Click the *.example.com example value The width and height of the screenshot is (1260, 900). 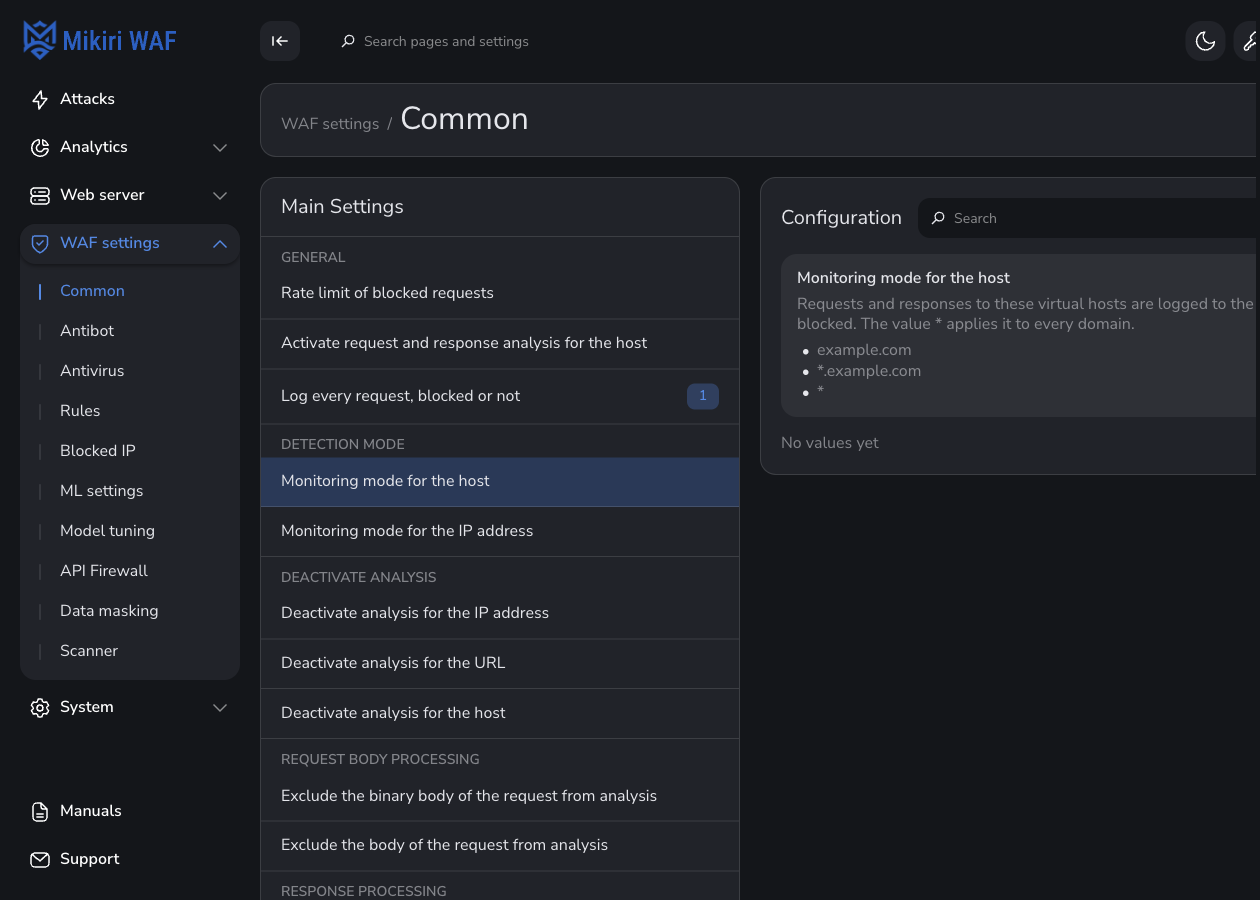point(869,371)
